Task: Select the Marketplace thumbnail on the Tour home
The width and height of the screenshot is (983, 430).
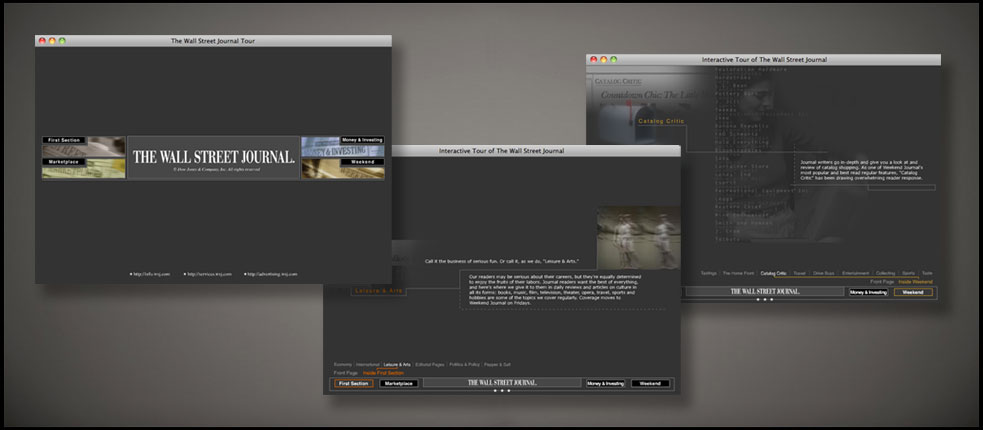Action: pyautogui.click(x=84, y=169)
